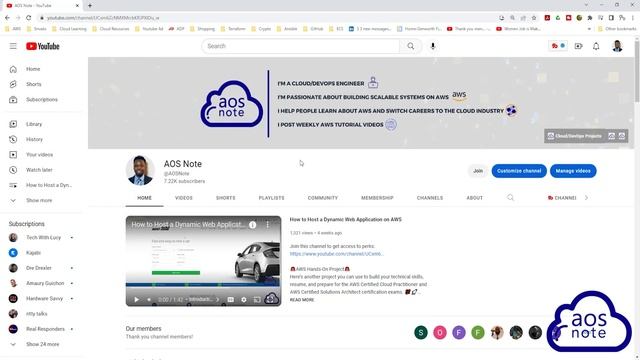Open Other bookmarks folder

(617, 29)
